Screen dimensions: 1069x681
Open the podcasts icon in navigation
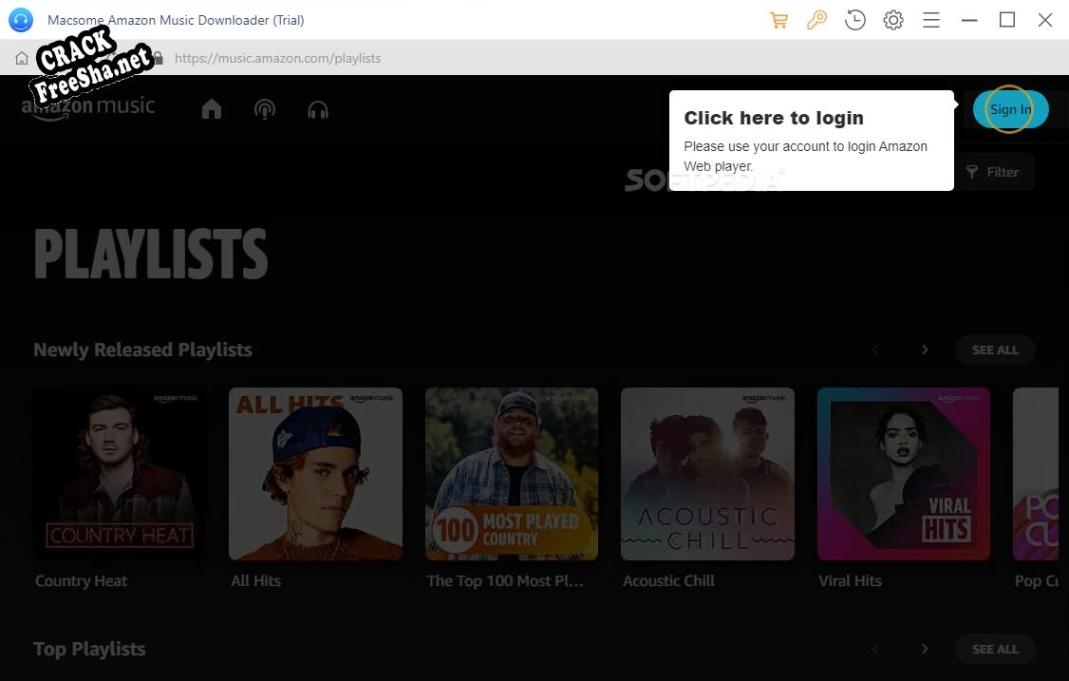pyautogui.click(x=265, y=109)
